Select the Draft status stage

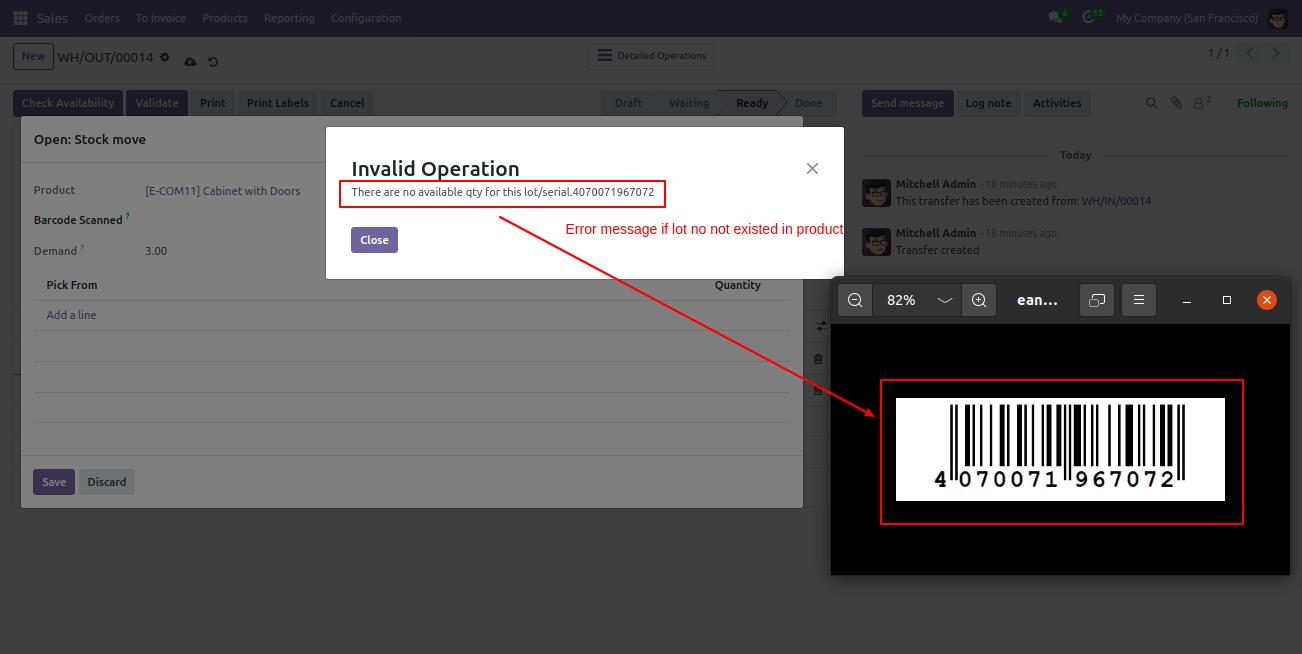pyautogui.click(x=628, y=103)
